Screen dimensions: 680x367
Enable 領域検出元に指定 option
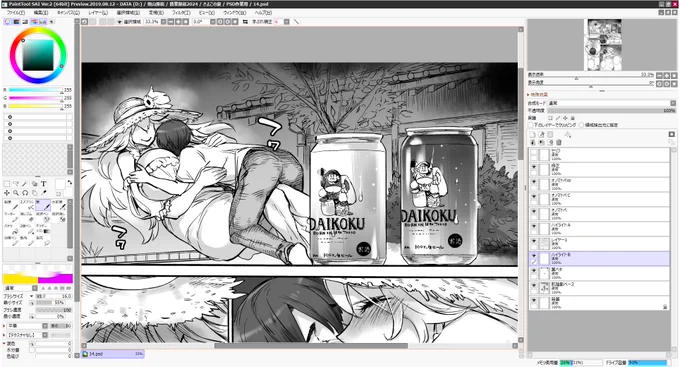pyautogui.click(x=582, y=125)
